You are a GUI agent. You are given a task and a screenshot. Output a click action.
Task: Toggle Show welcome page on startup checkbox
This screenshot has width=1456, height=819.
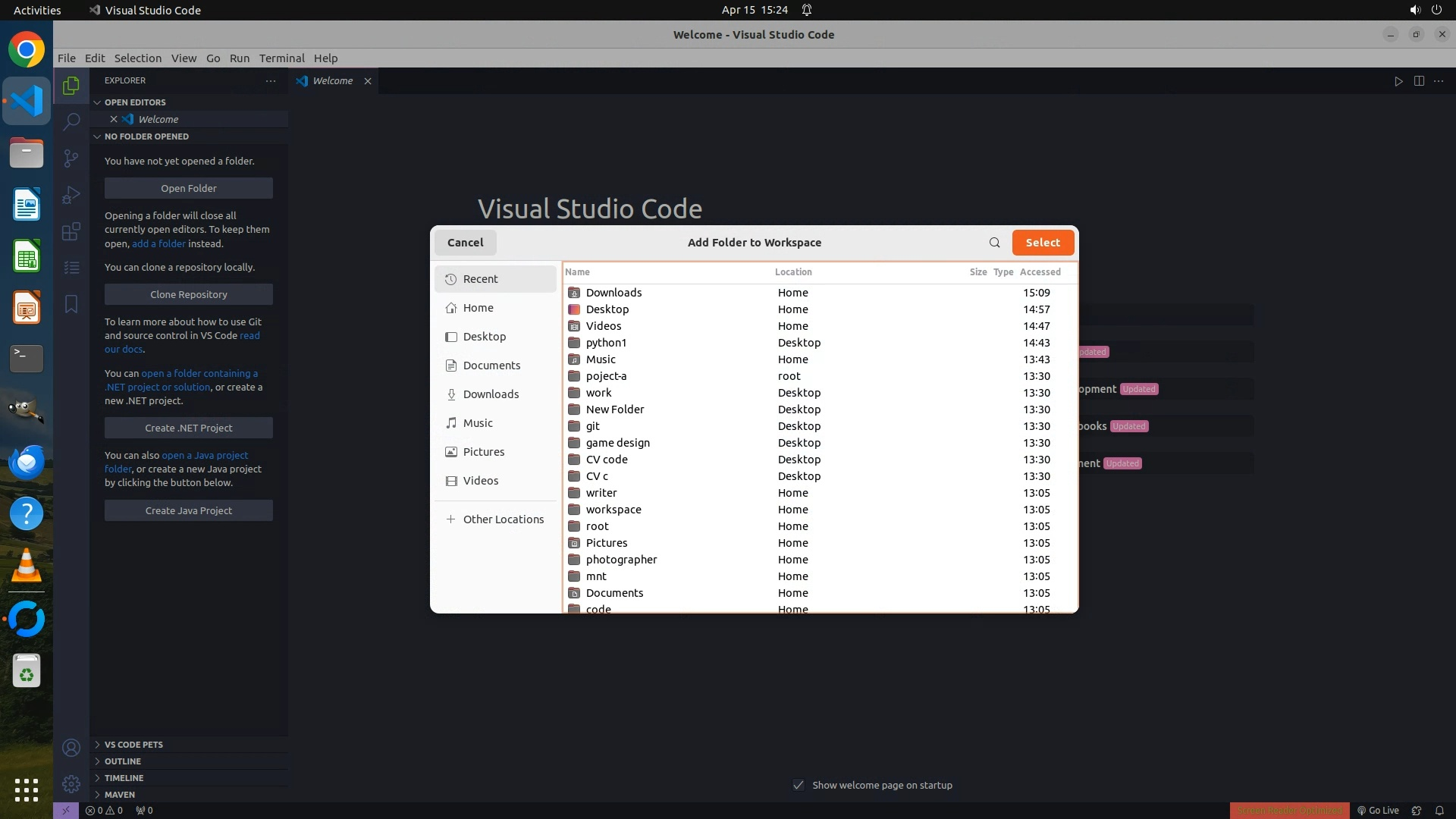point(799,785)
